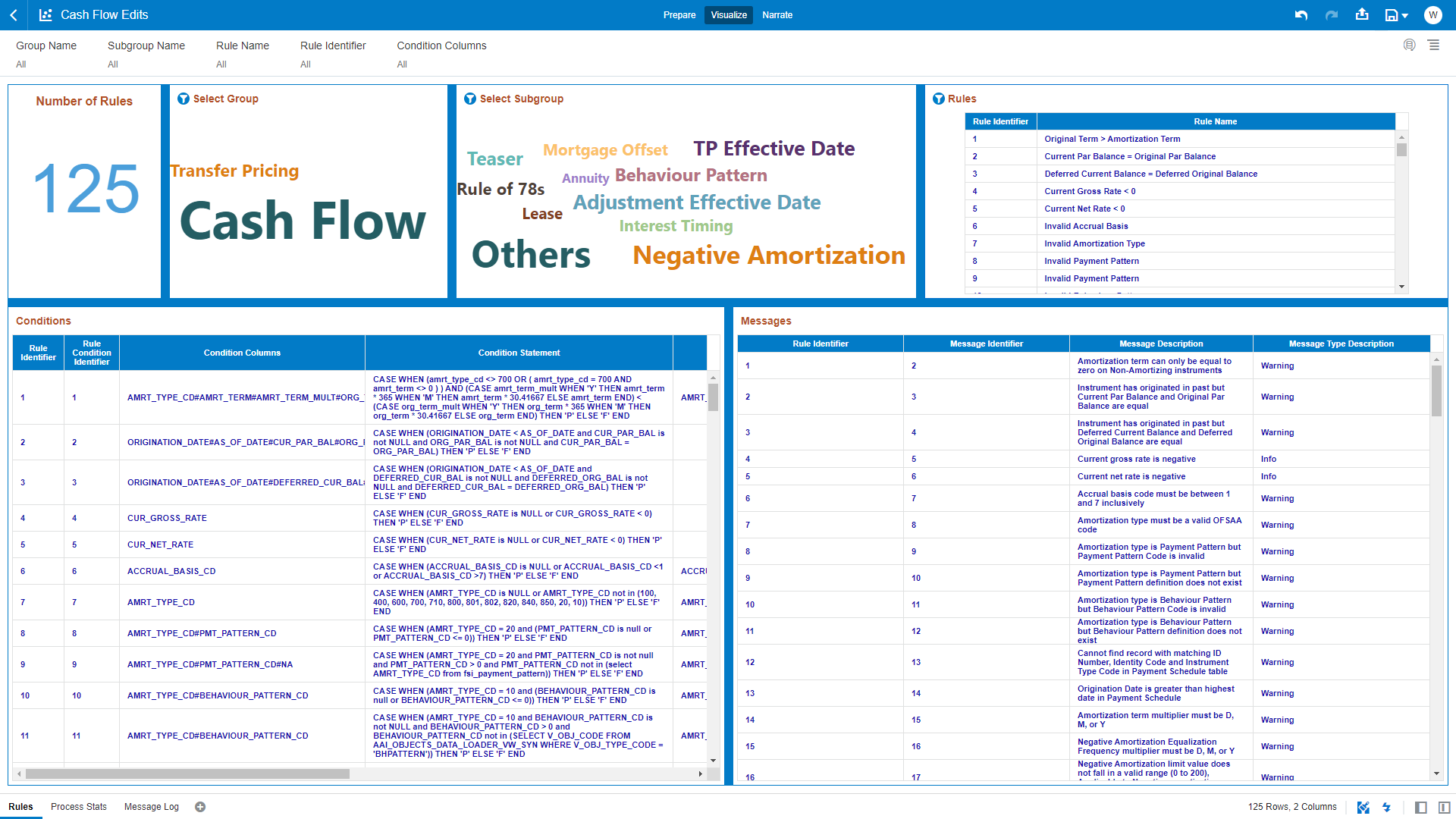Open the Save dropdown arrow
Screen dimensions: 1456x819
pyautogui.click(x=1405, y=16)
